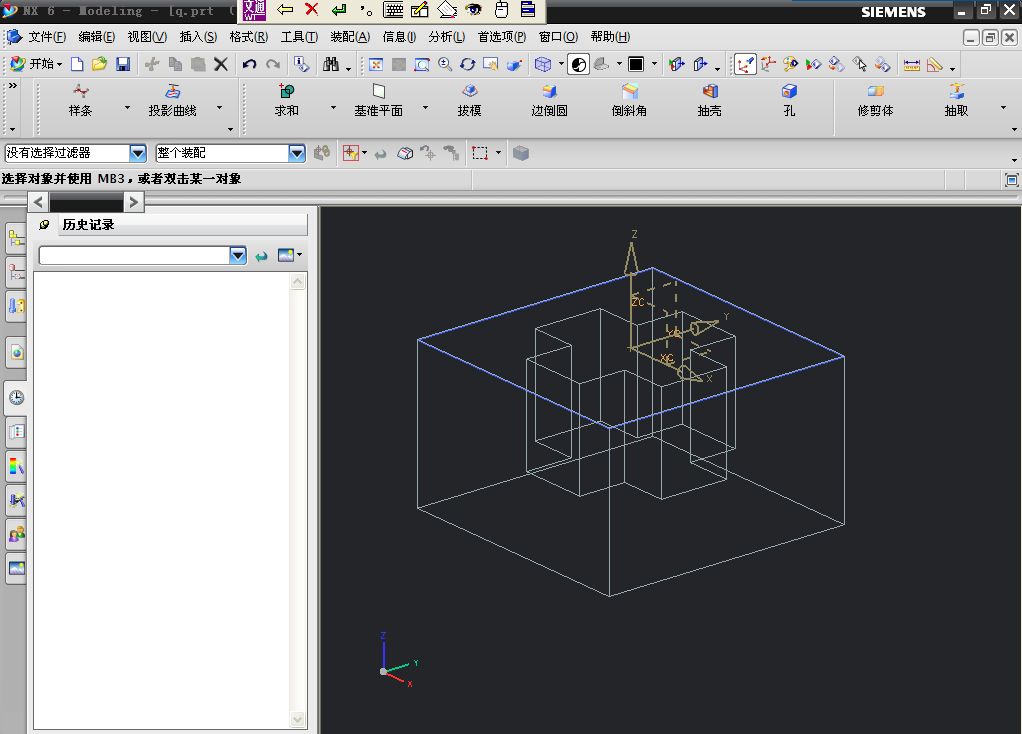Click the left tab scroll arrow
The height and width of the screenshot is (734, 1022).
pos(38,202)
